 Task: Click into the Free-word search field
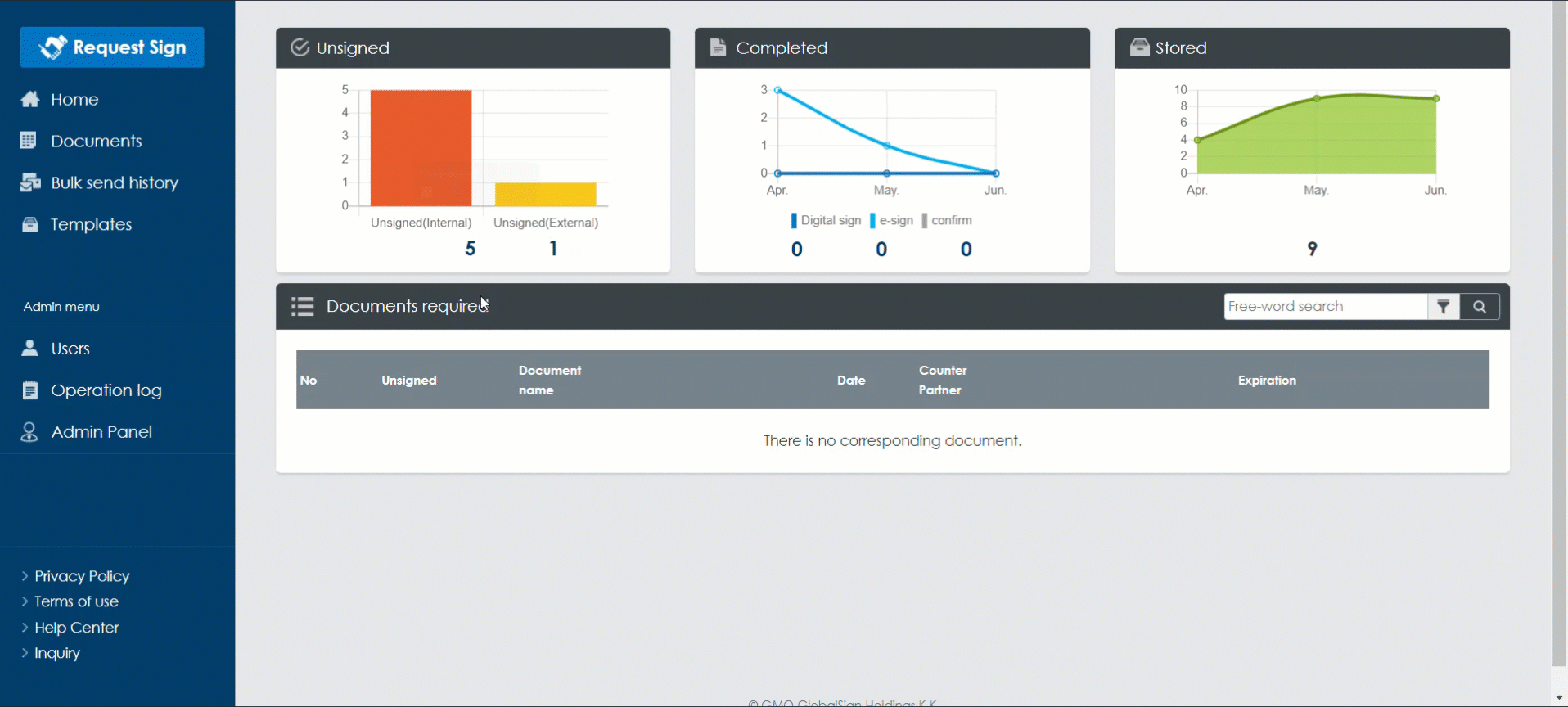[1325, 306]
